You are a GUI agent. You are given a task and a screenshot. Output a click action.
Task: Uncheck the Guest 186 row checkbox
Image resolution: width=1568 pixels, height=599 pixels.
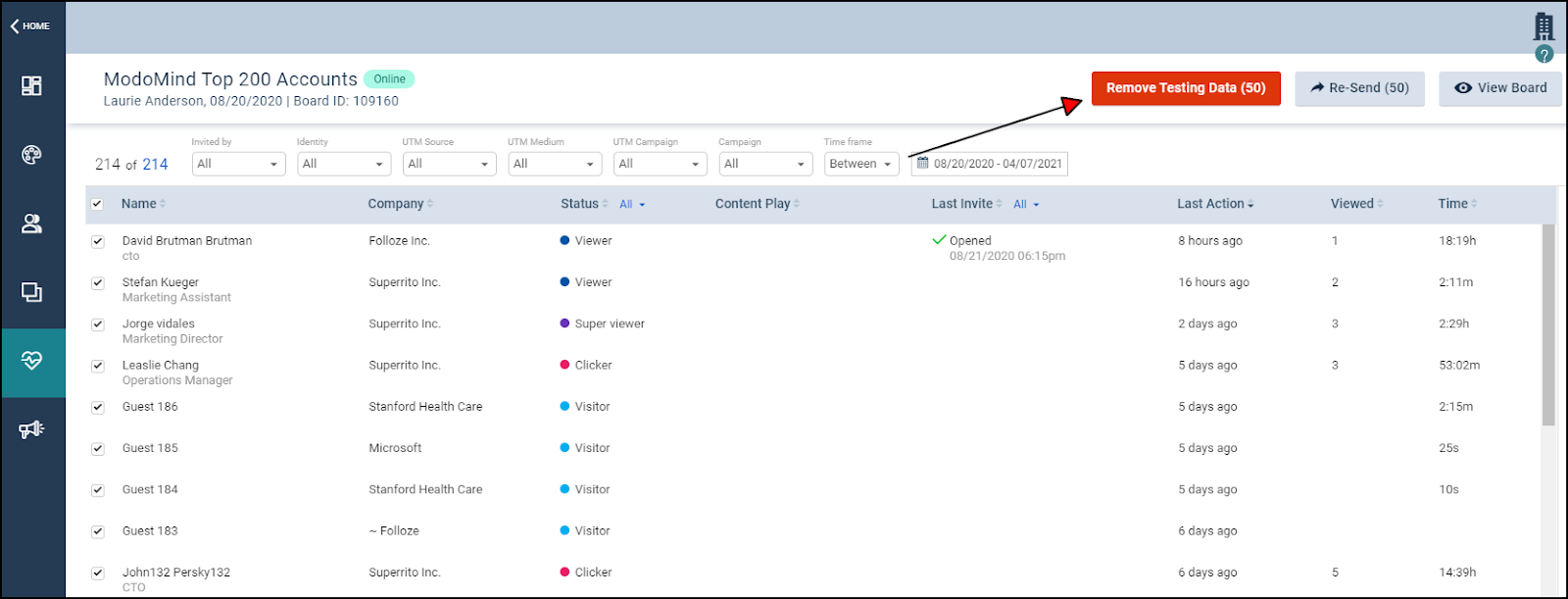point(98,407)
